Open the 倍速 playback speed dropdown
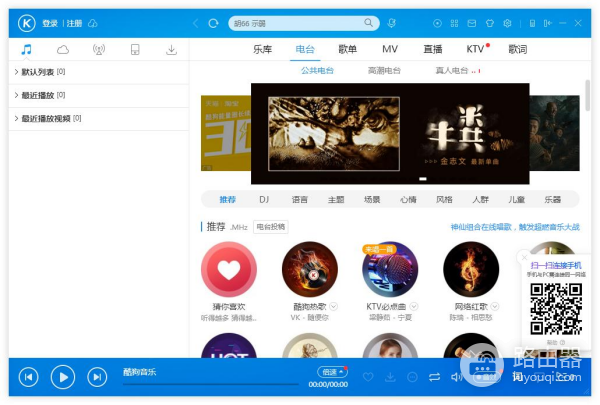 (x=332, y=372)
